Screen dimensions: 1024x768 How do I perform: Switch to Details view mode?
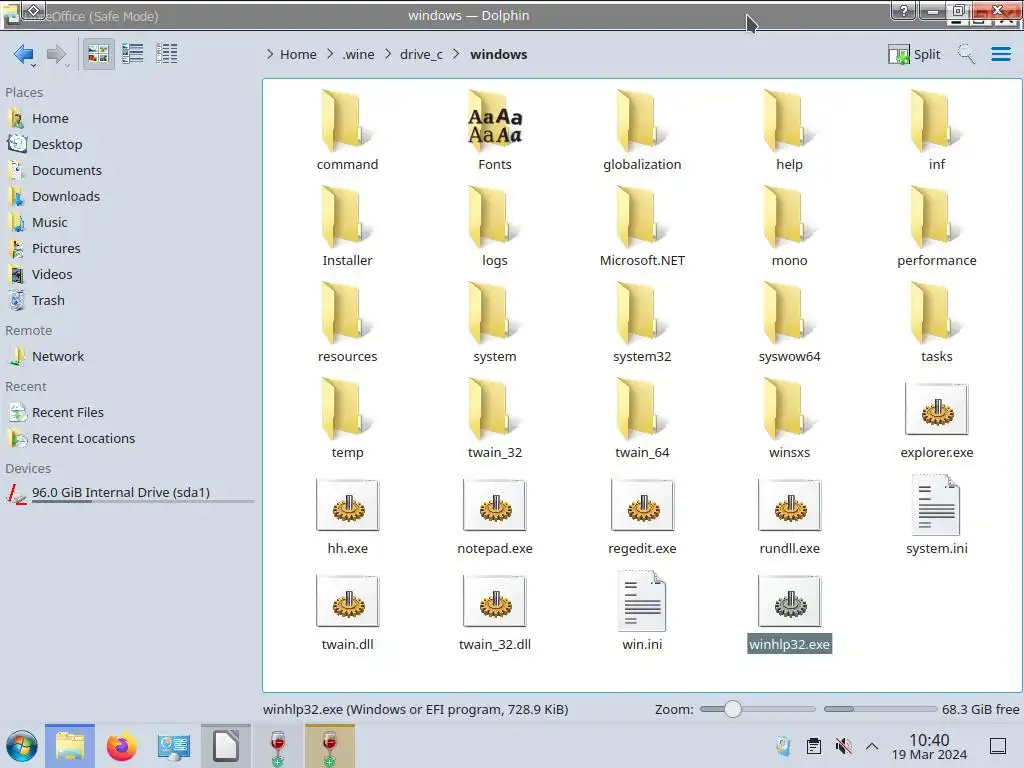167,54
